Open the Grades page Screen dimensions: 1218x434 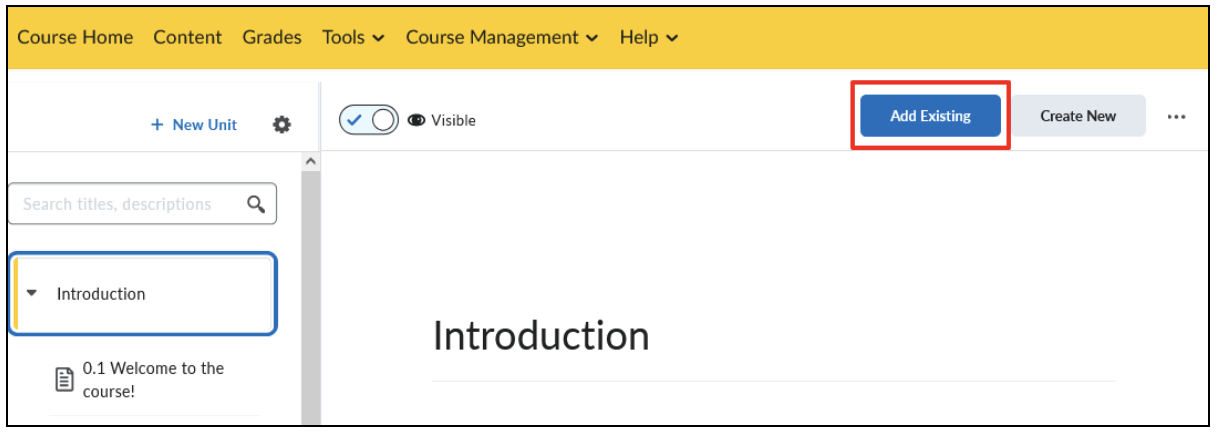[x=272, y=37]
